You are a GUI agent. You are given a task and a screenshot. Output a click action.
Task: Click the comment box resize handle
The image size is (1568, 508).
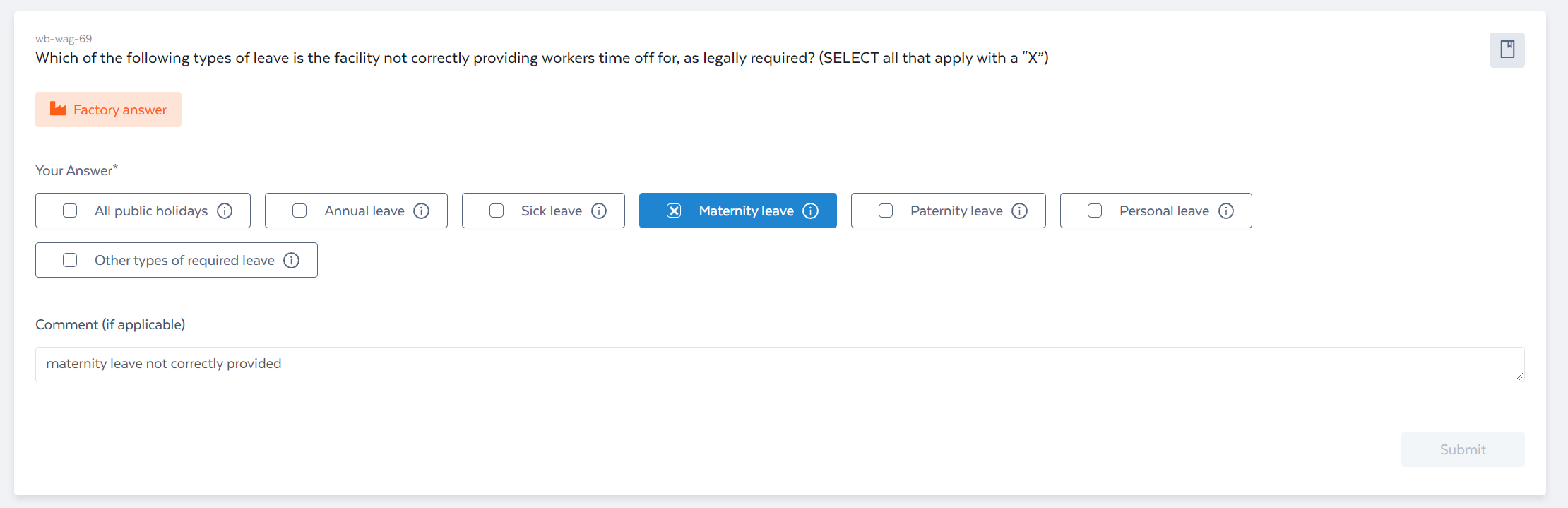(1519, 377)
